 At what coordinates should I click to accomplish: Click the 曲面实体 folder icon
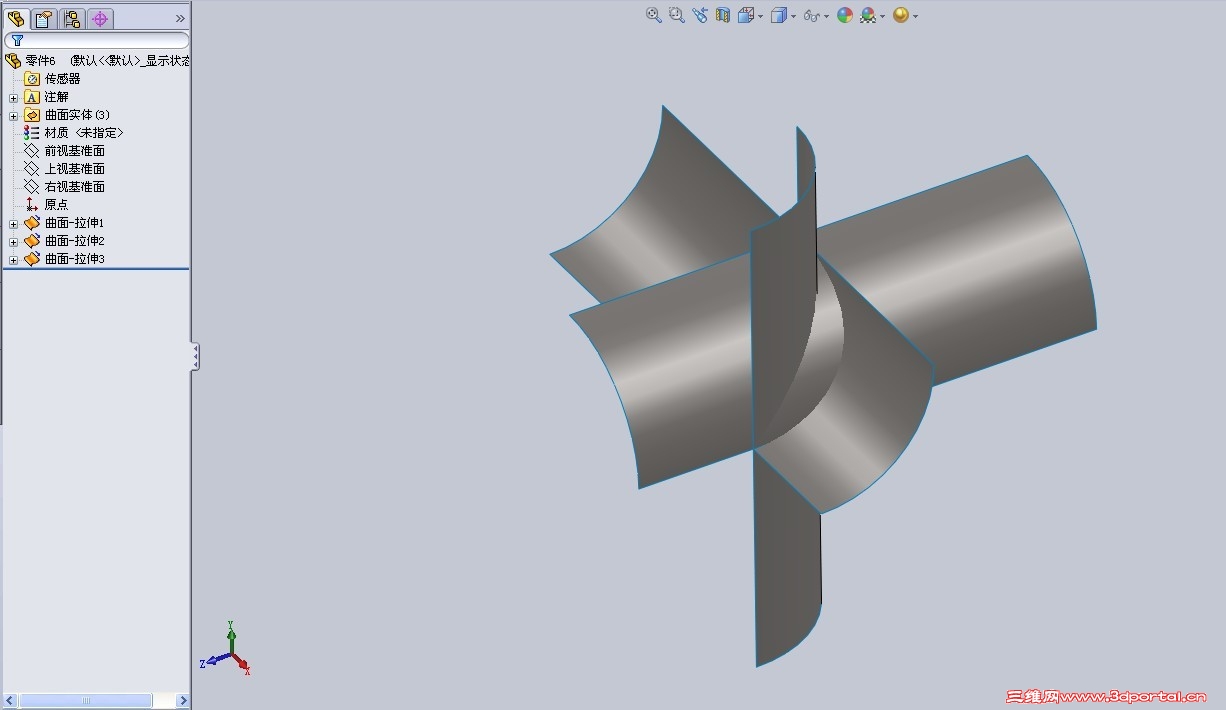(x=32, y=115)
